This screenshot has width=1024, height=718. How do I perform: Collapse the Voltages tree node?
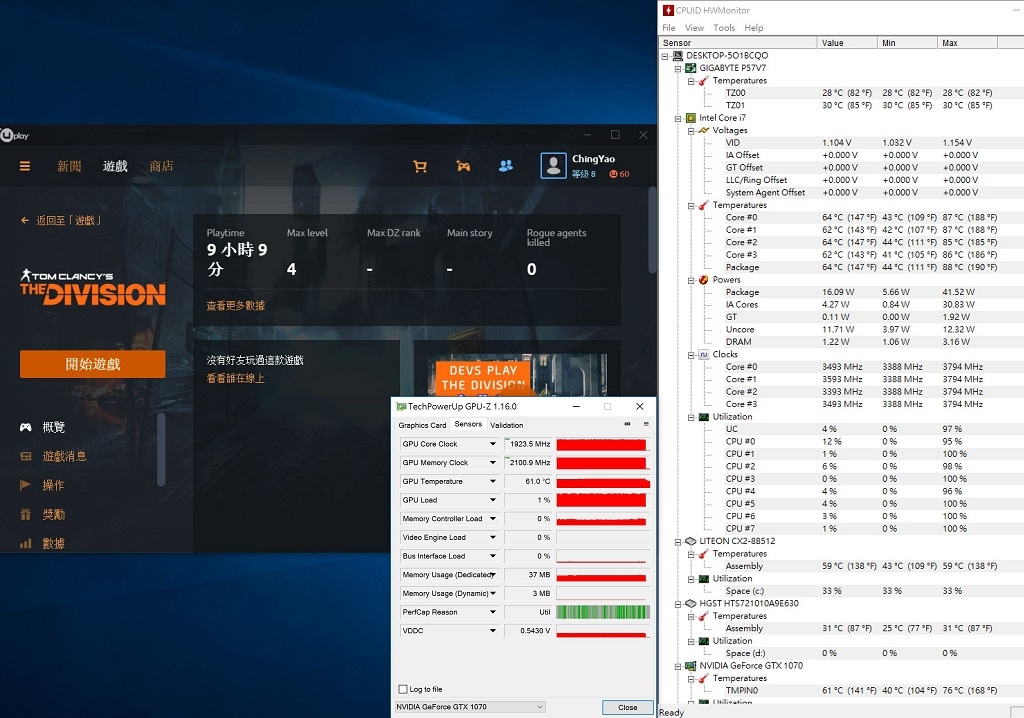click(x=691, y=131)
